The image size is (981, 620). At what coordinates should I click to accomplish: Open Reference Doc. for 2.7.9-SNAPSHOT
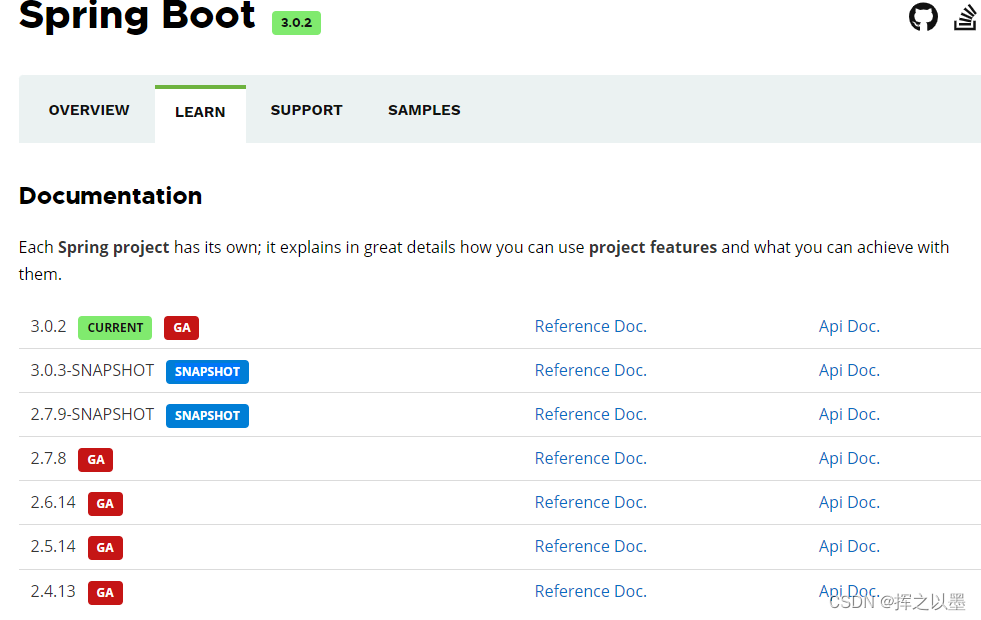pyautogui.click(x=591, y=414)
